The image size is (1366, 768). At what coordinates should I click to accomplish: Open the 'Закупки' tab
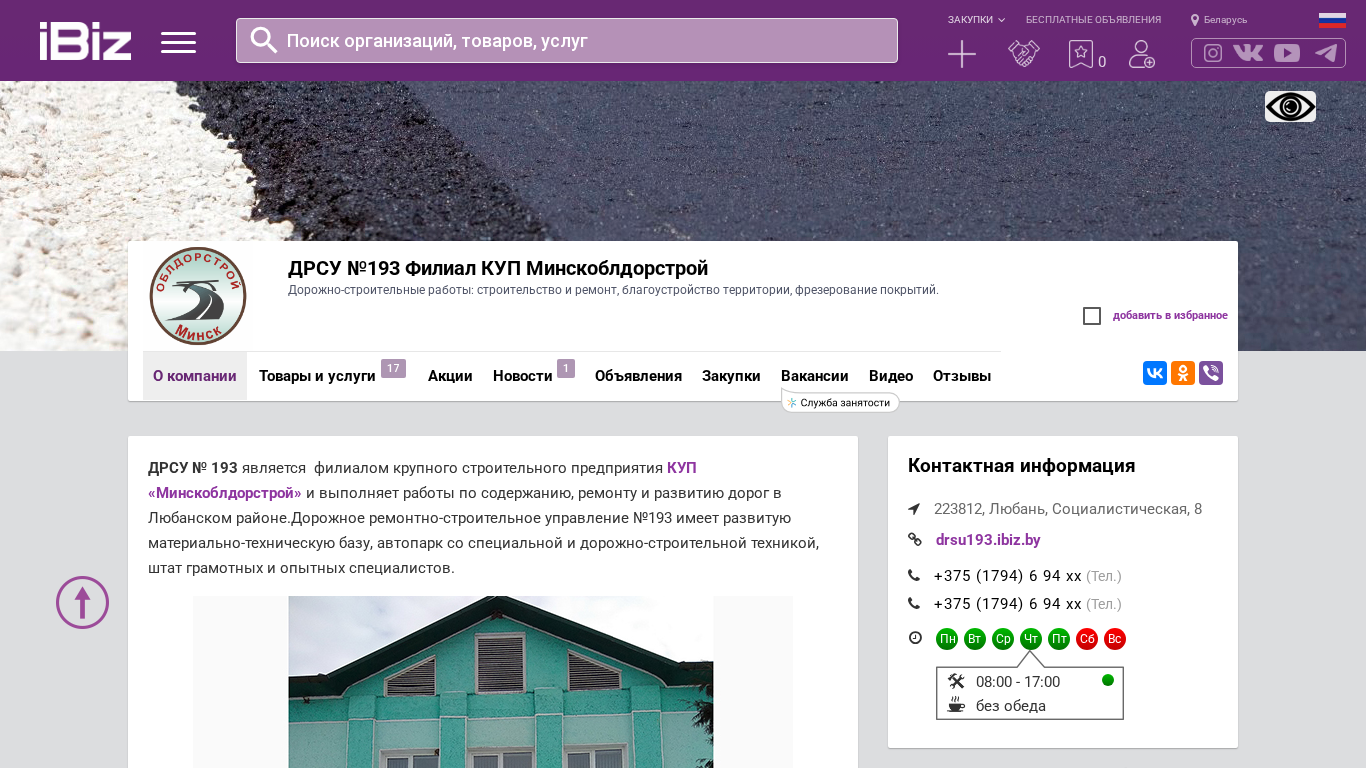(x=731, y=376)
